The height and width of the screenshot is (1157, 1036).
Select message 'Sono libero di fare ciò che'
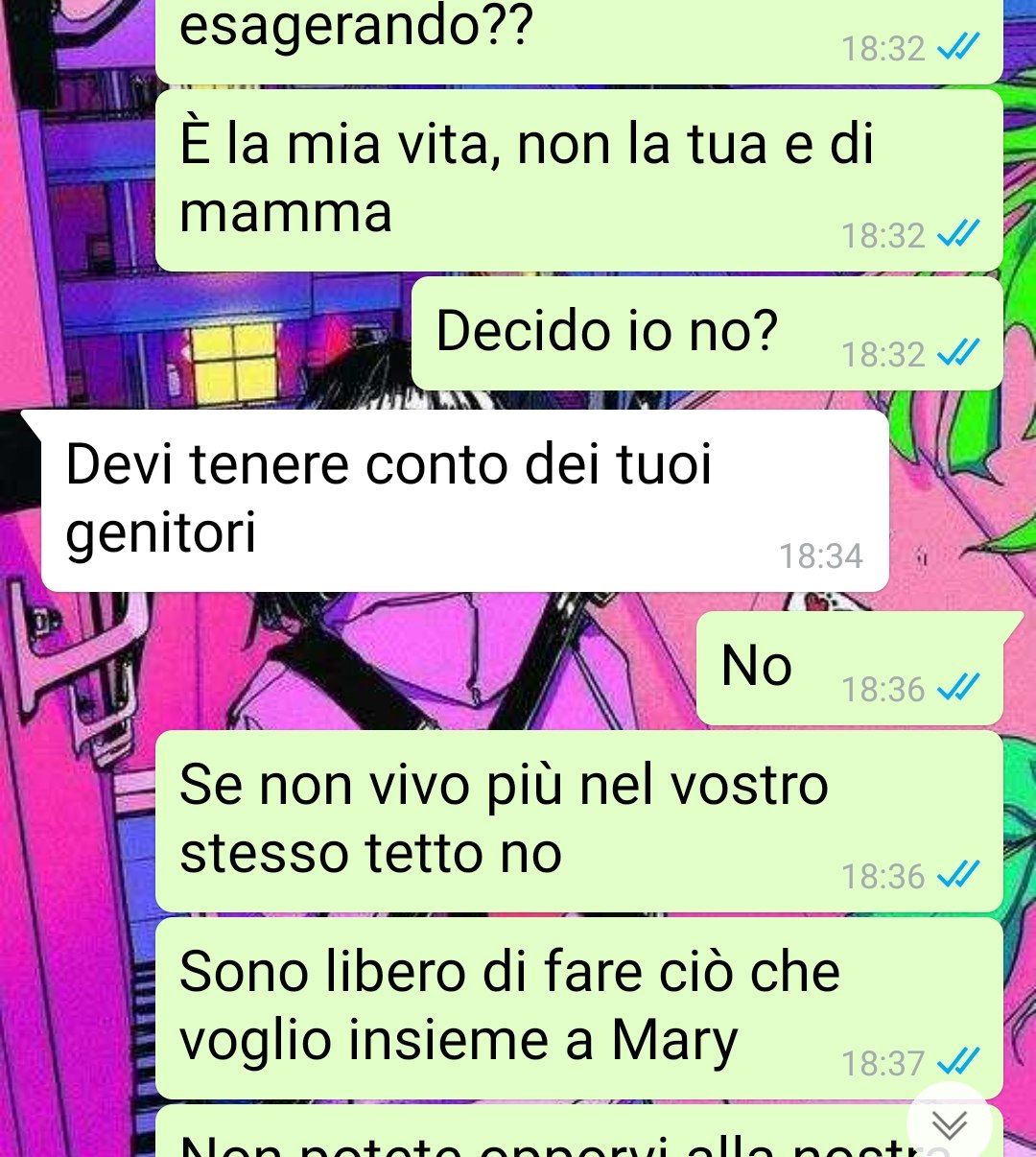(x=579, y=1008)
